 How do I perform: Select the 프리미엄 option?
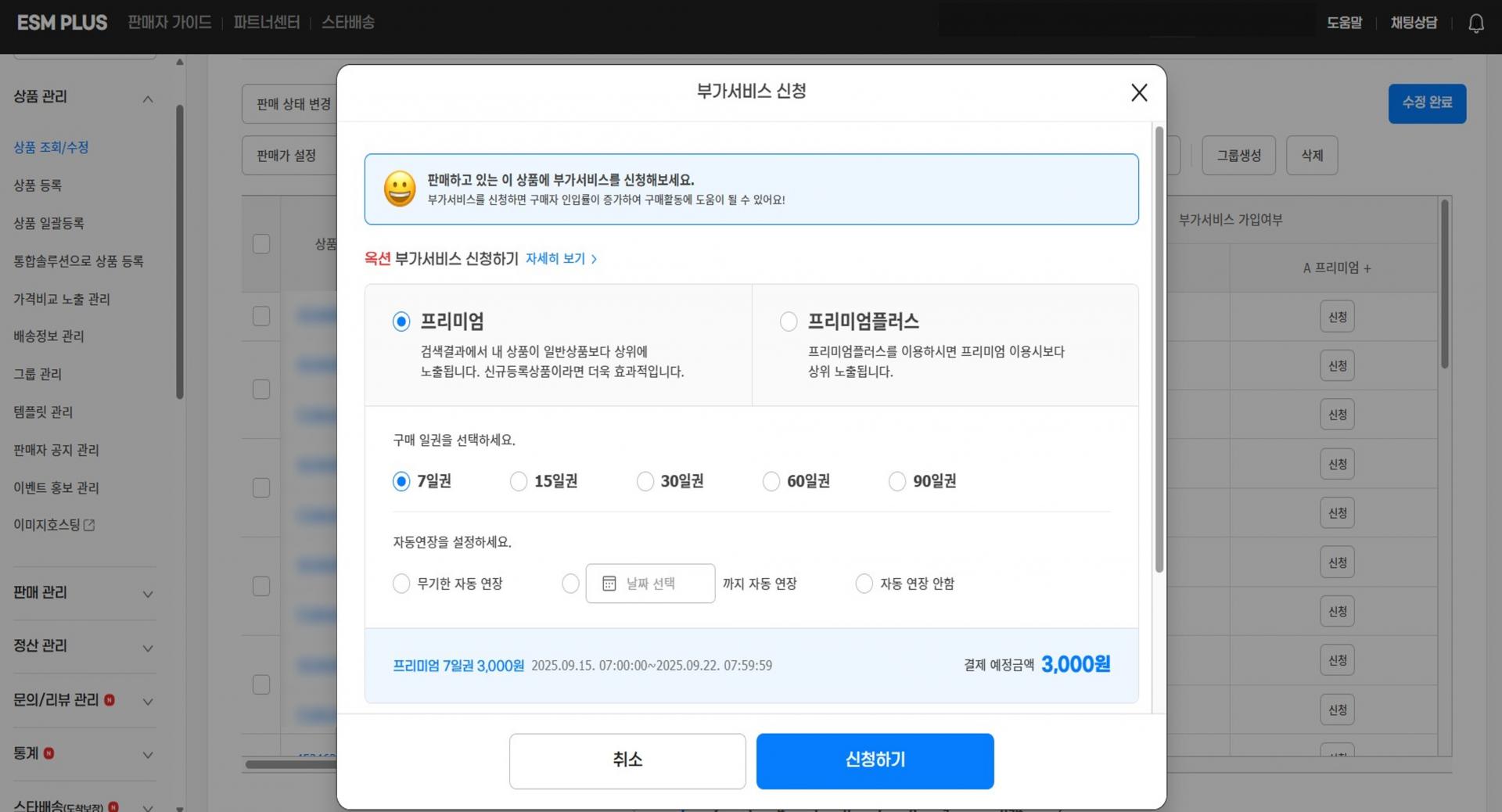(401, 322)
